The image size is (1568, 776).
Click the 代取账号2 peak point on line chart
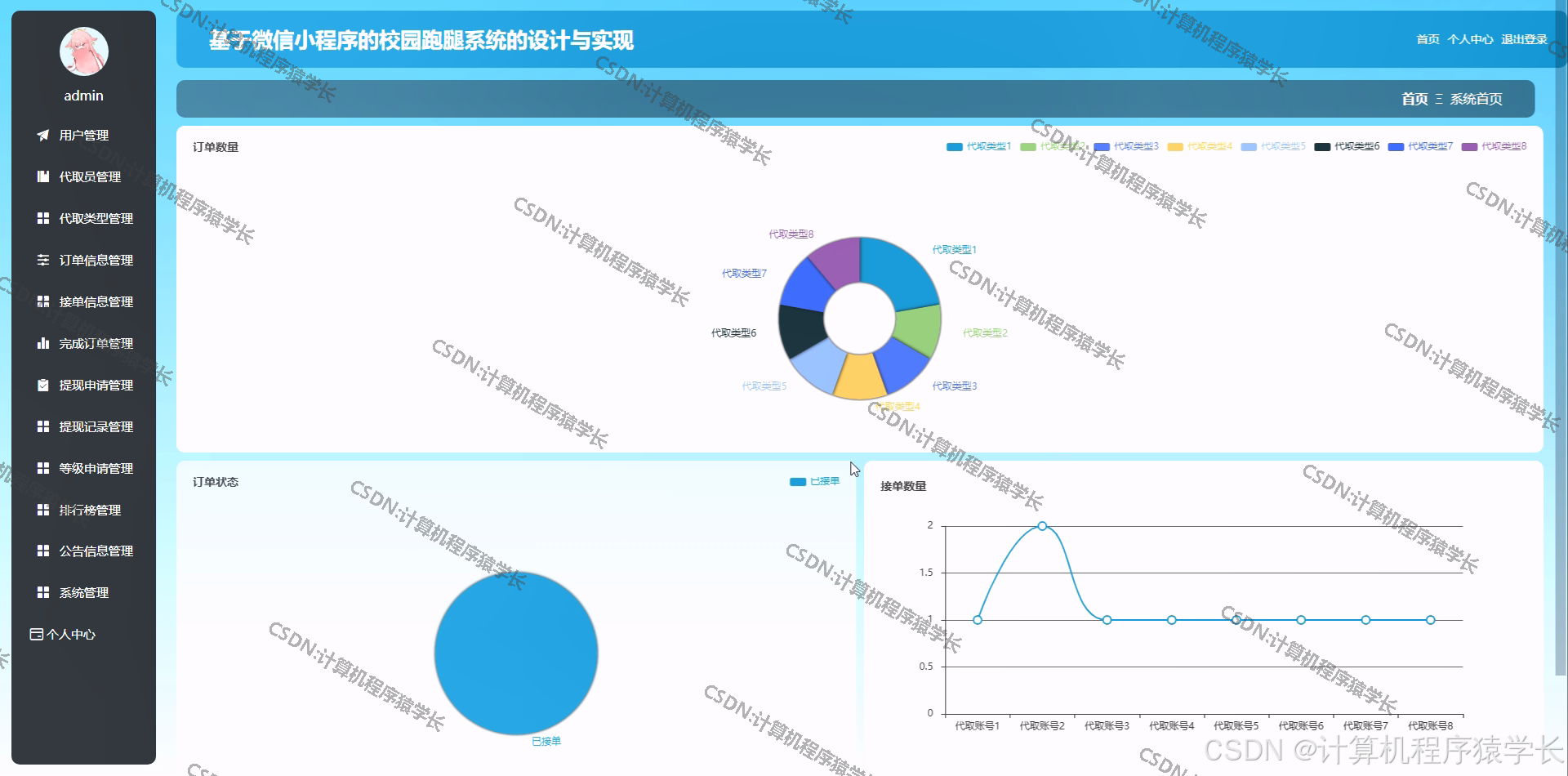tap(1042, 526)
